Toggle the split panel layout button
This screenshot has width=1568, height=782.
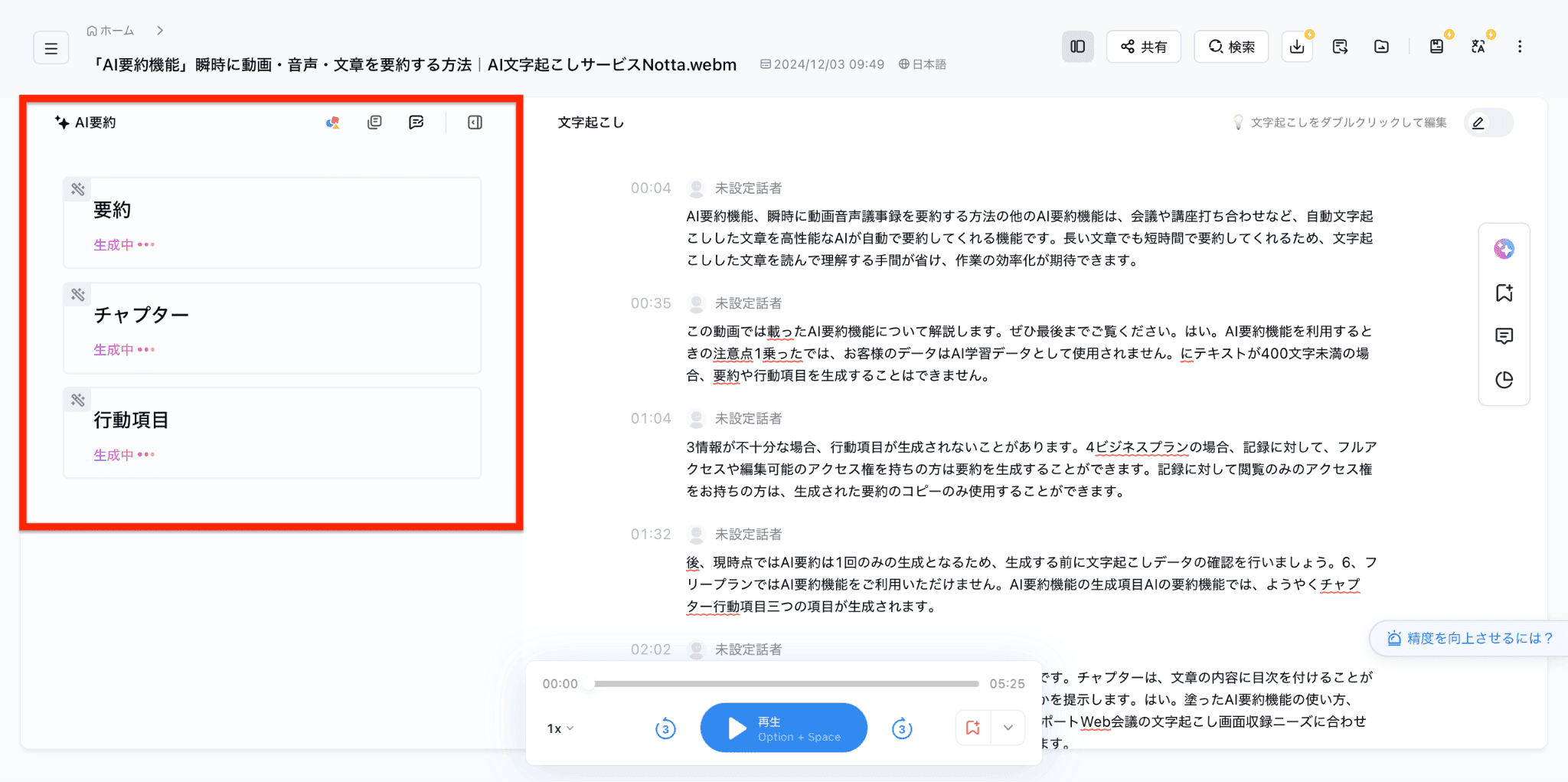(1077, 47)
